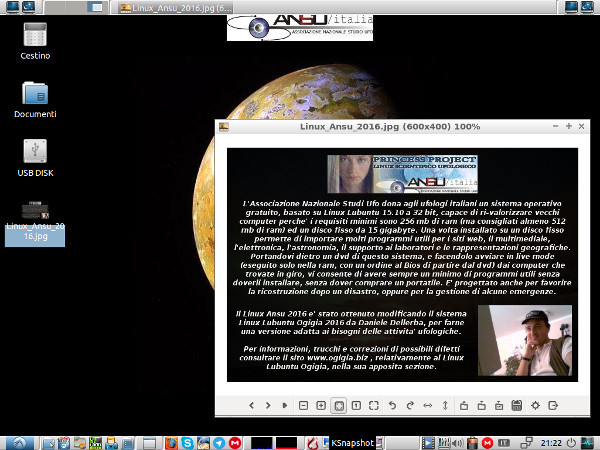Viewport: 600px width, 450px height.
Task: Delete the current image file
Action: click(517, 405)
